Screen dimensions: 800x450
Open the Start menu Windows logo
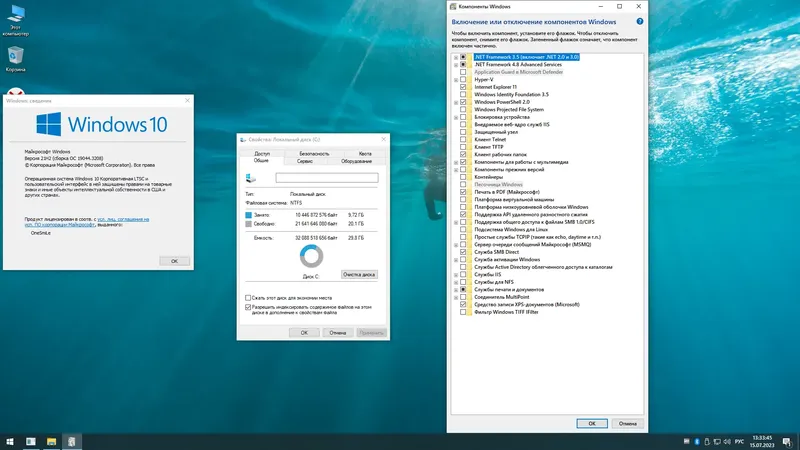[x=10, y=441]
